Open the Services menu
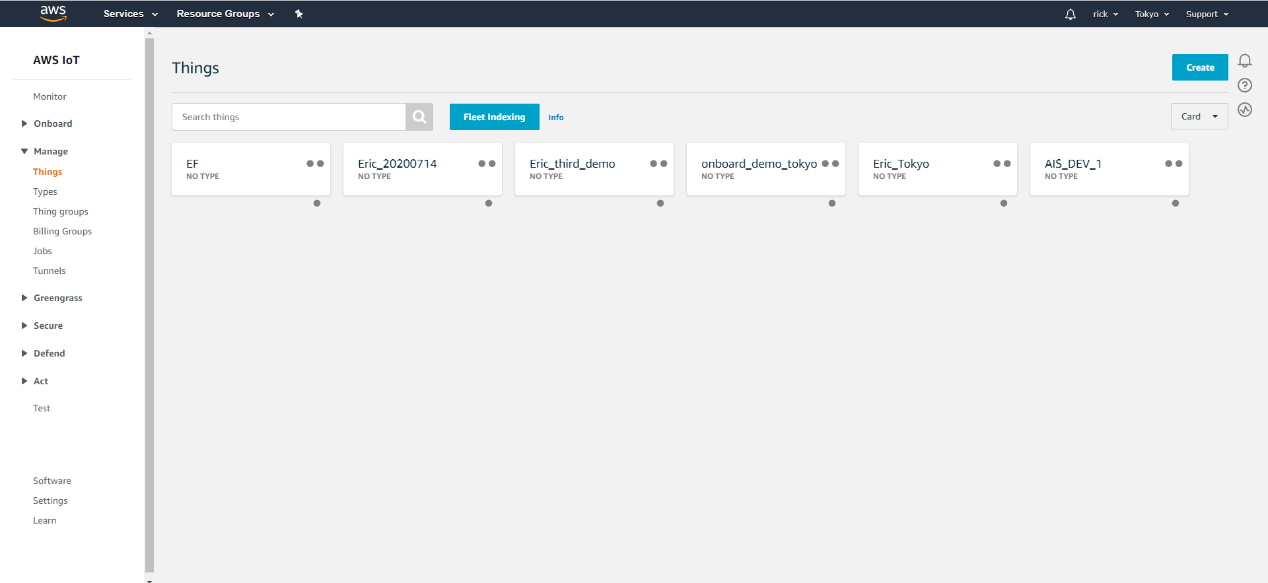Viewport: 1268px width, 583px height. click(x=130, y=14)
